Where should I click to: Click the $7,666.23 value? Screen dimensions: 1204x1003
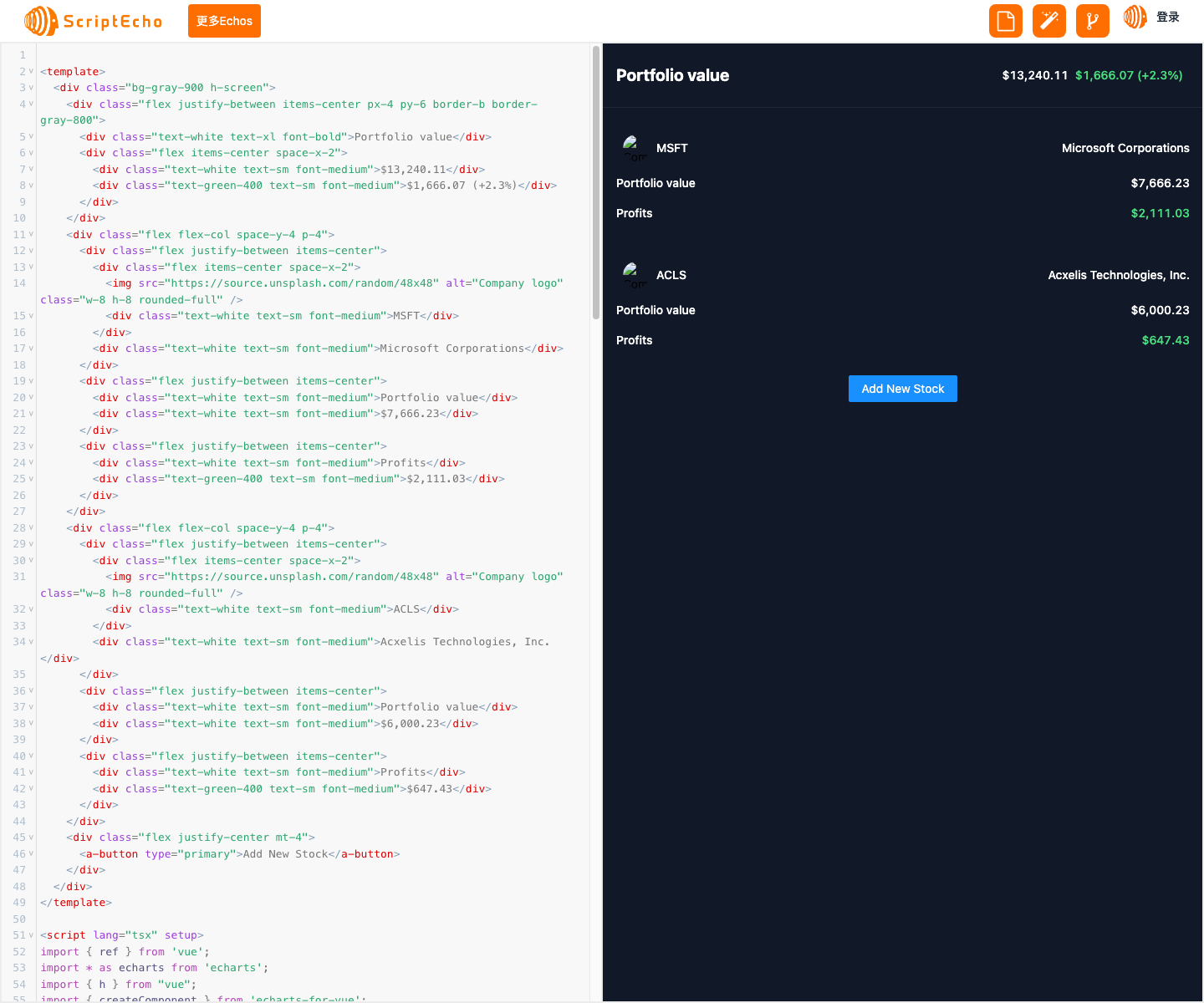point(1161,183)
